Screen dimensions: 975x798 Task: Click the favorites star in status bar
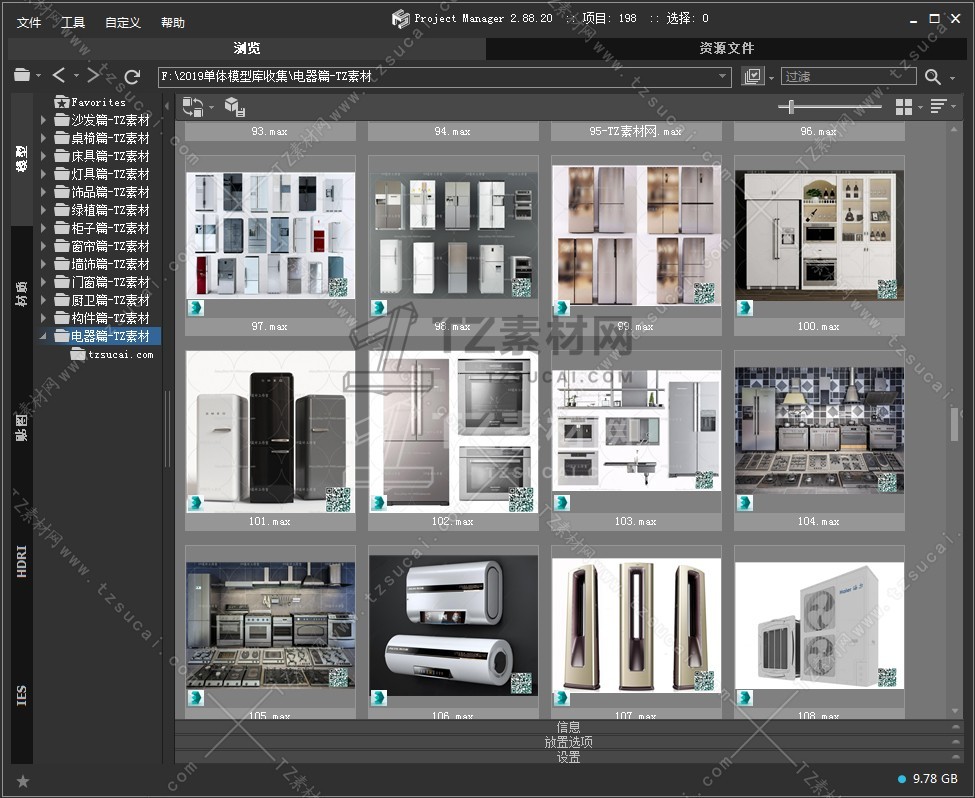pyautogui.click(x=23, y=780)
